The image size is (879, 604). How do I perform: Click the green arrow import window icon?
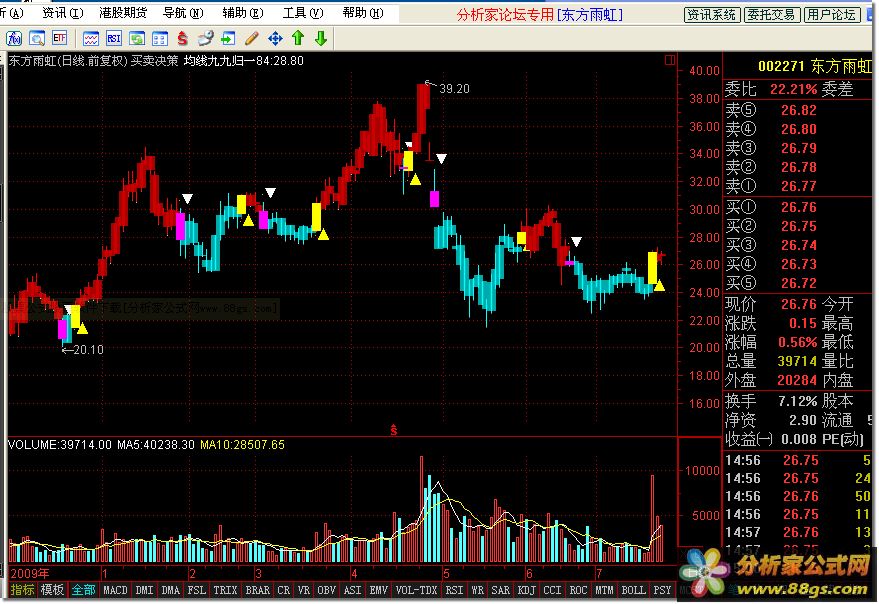[228, 38]
